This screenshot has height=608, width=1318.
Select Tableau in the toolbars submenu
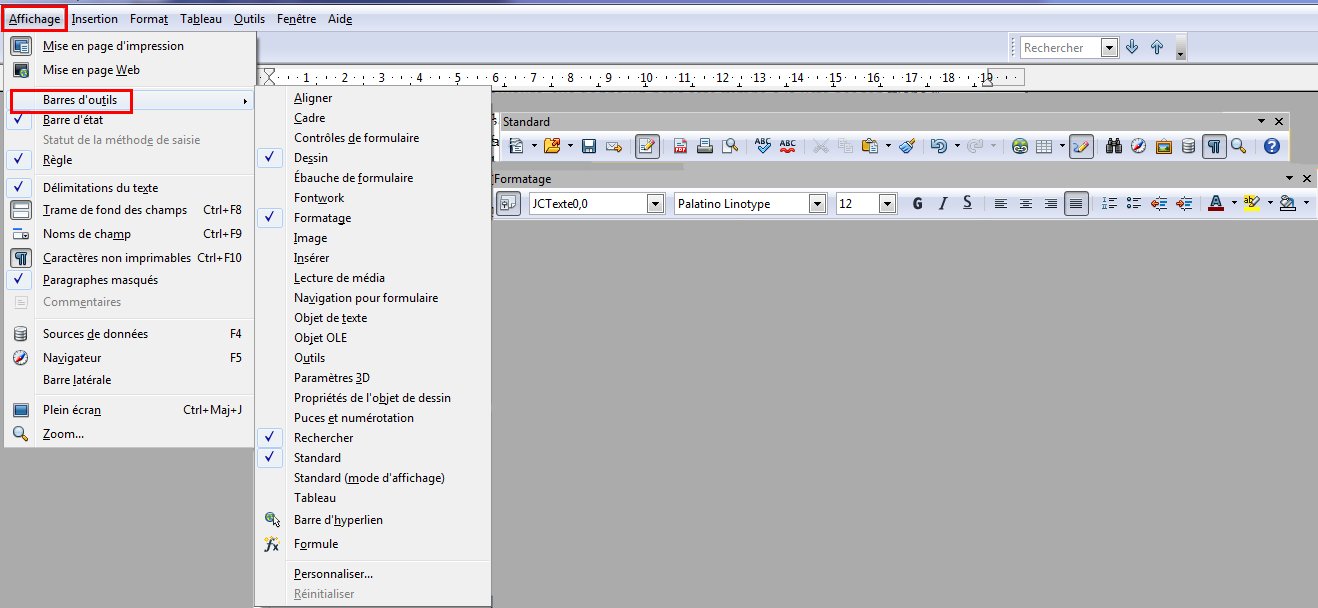point(314,498)
